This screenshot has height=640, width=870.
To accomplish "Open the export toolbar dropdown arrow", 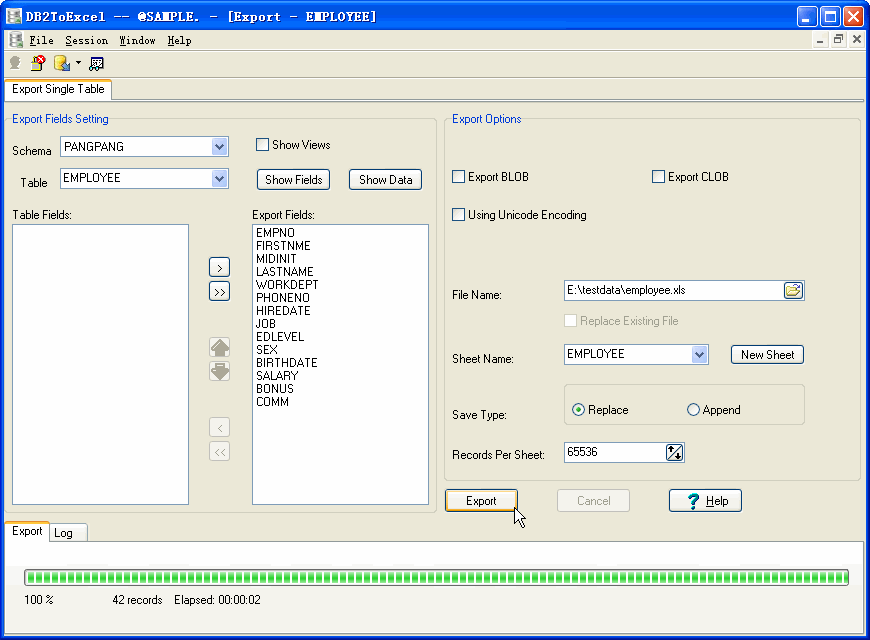I will [x=78, y=63].
